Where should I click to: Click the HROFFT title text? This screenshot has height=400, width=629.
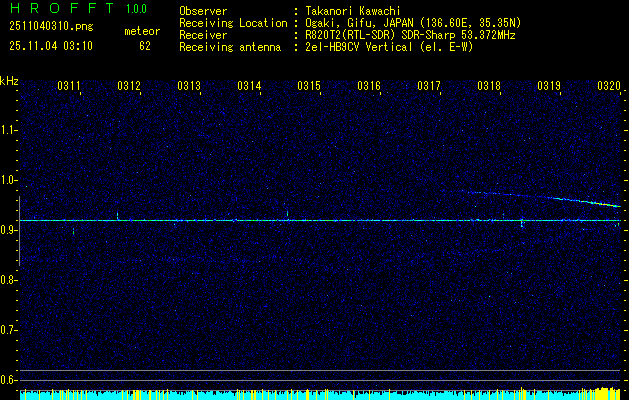(58, 10)
